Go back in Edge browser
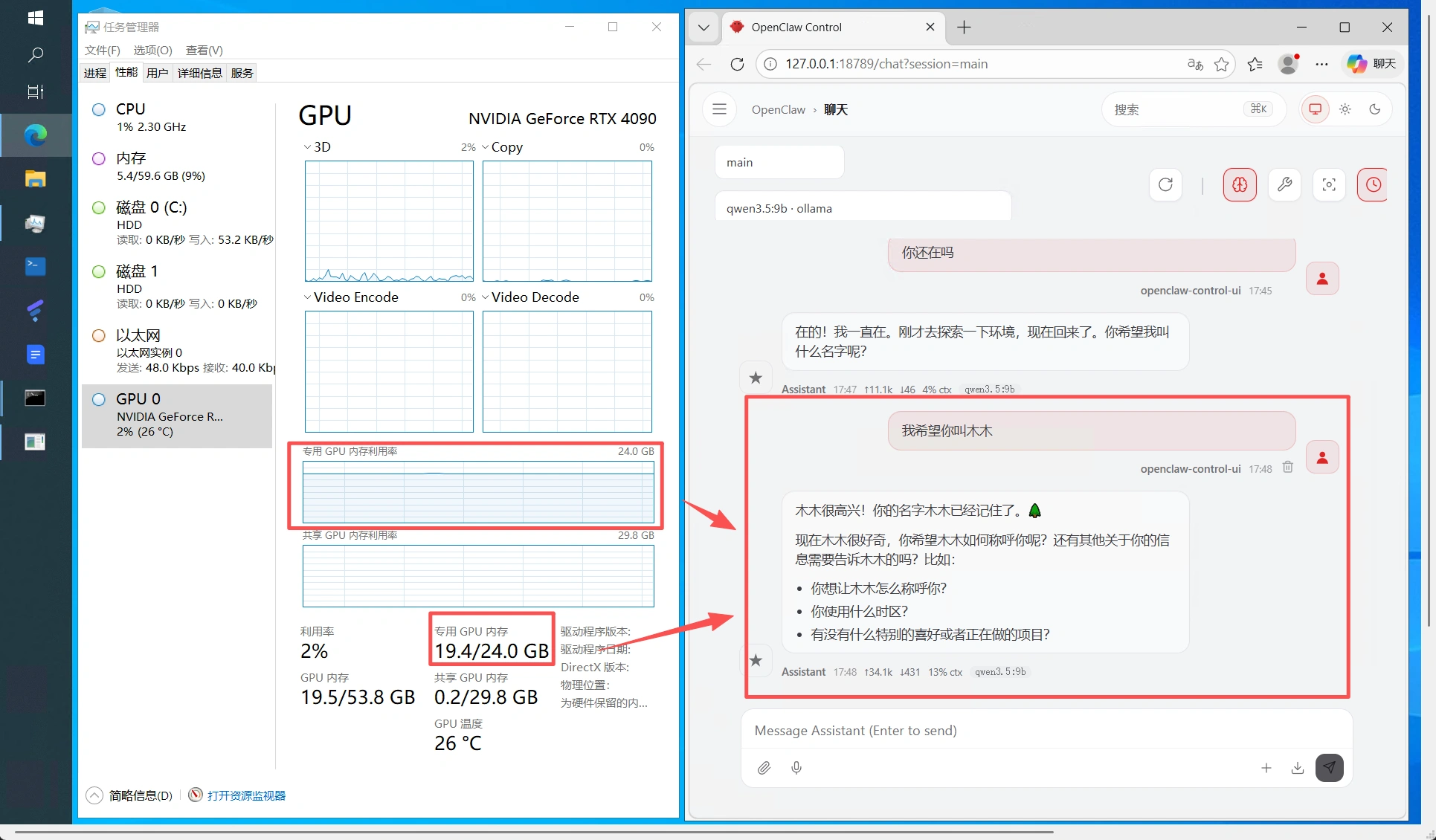The width and height of the screenshot is (1436, 840). 703,64
